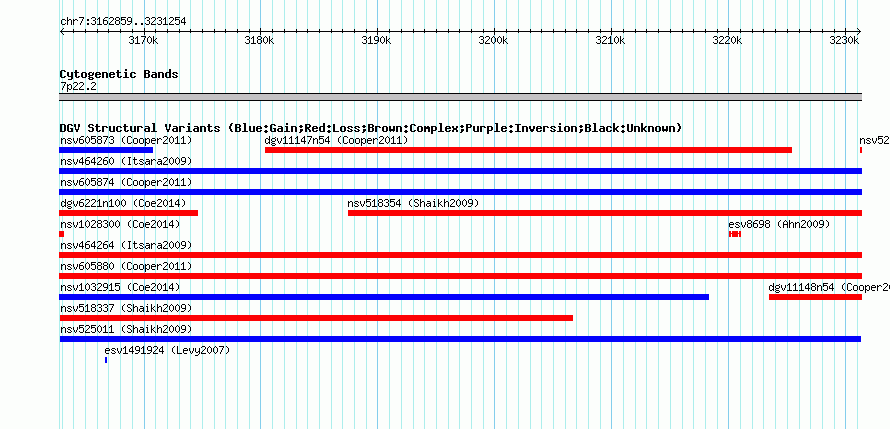Screen dimensions: 890x429
Task: Click the blue nsv605874 gain bar
Action: [461, 192]
